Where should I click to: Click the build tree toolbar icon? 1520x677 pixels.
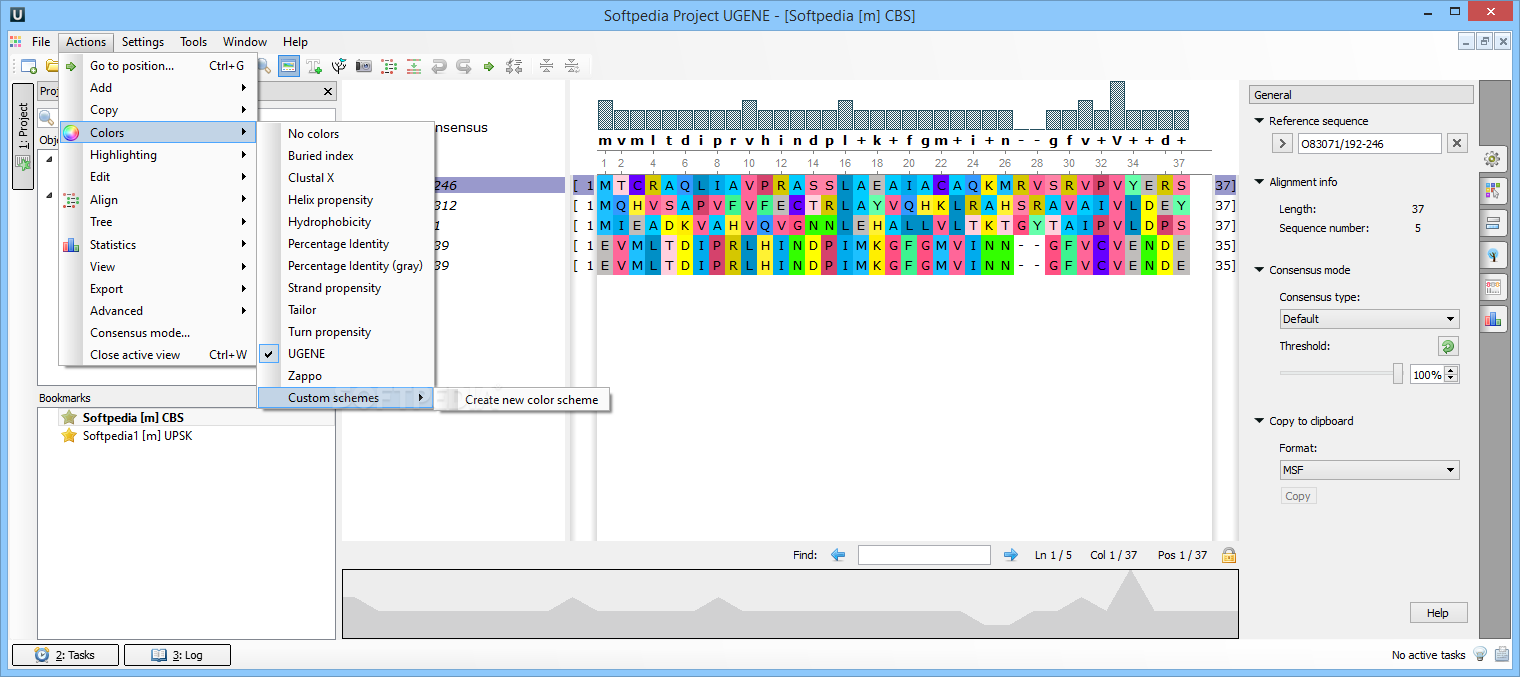[x=340, y=66]
